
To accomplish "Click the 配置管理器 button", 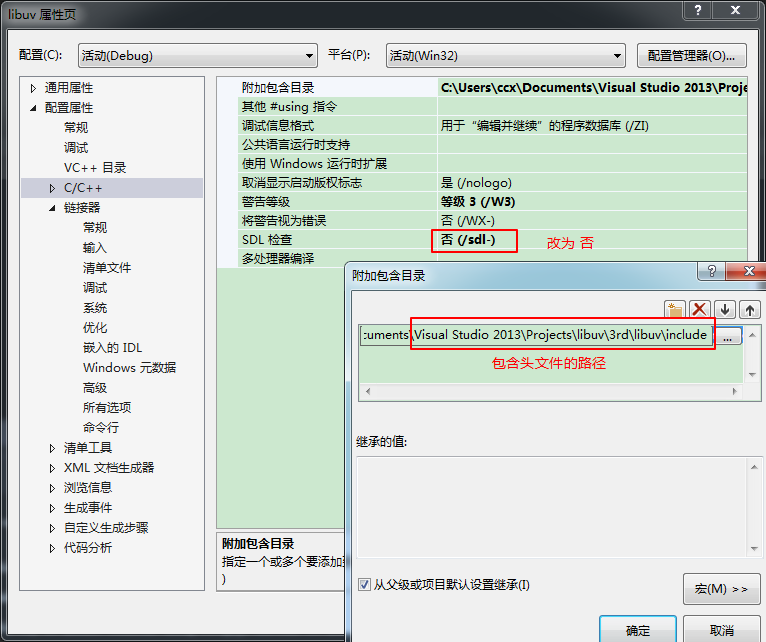I will click(697, 56).
